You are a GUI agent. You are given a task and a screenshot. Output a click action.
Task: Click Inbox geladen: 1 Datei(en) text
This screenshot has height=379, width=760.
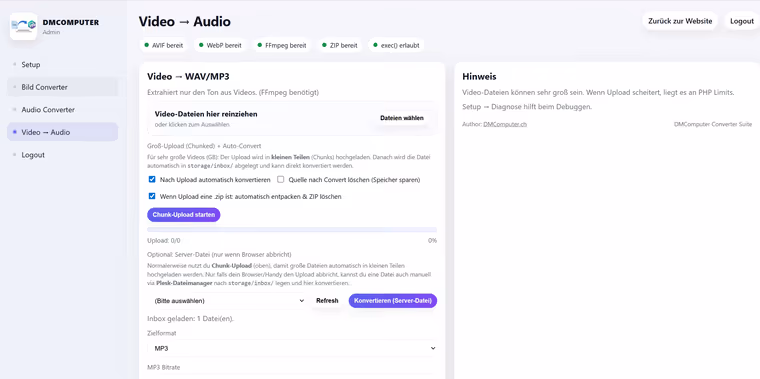click(x=190, y=318)
